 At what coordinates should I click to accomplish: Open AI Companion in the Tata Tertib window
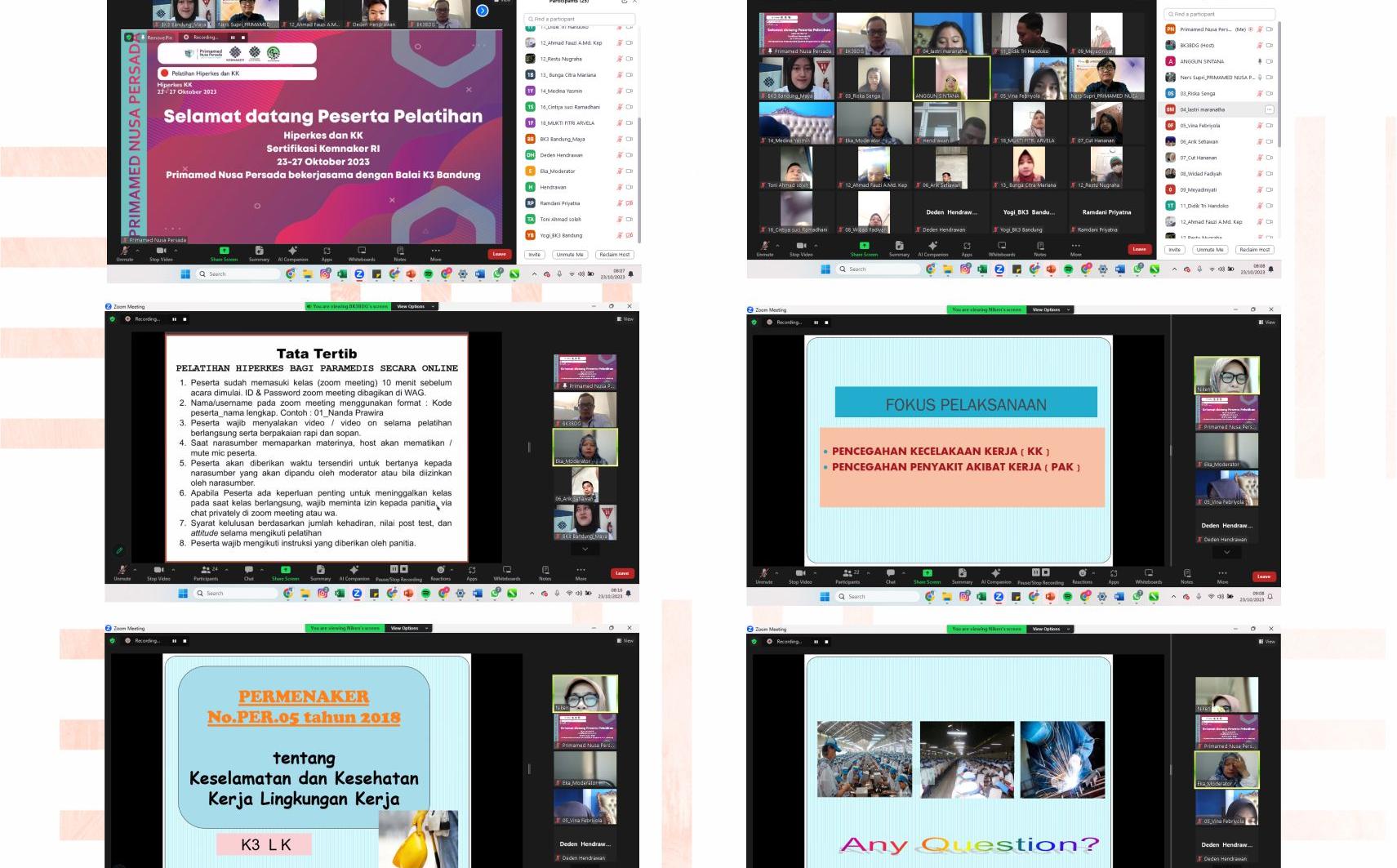point(354,571)
